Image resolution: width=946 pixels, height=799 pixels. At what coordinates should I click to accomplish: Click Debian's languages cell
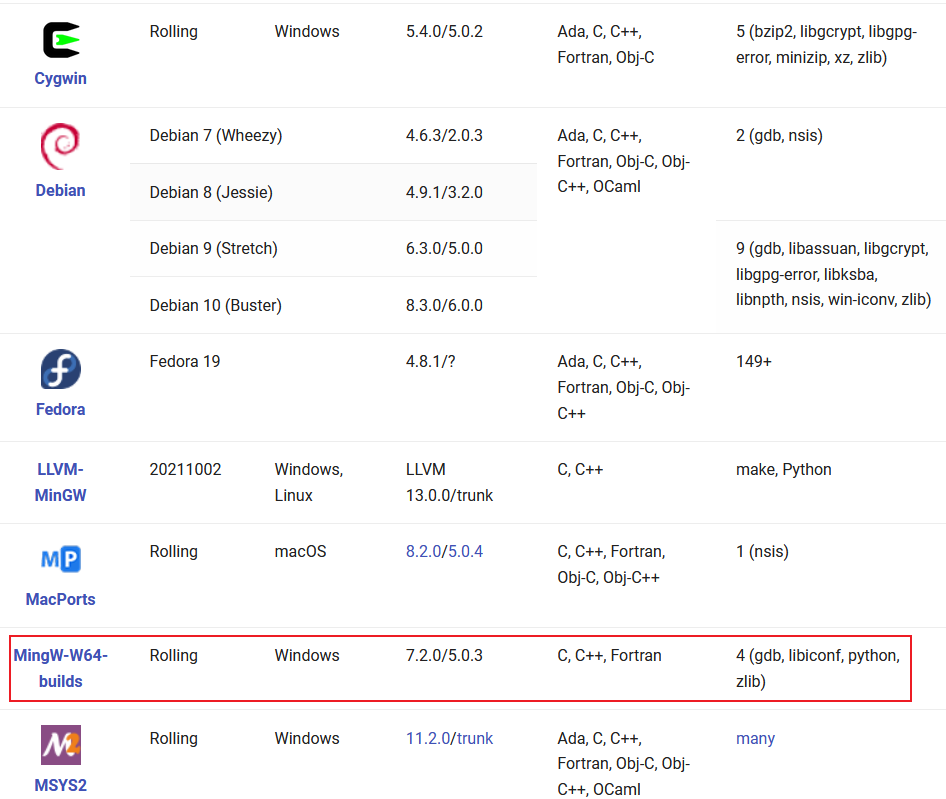tap(624, 161)
